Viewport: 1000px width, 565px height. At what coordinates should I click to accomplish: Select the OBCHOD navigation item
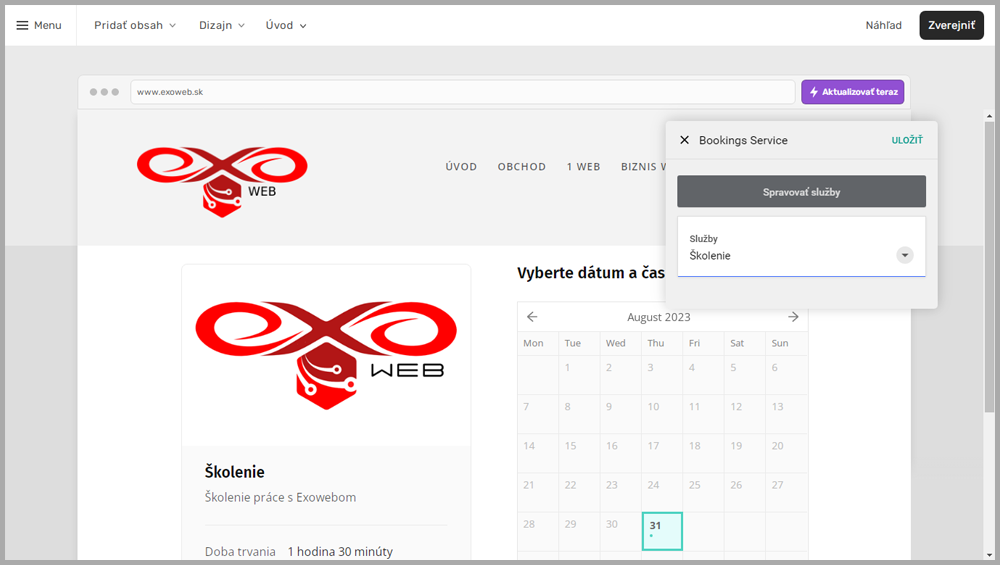pos(521,167)
